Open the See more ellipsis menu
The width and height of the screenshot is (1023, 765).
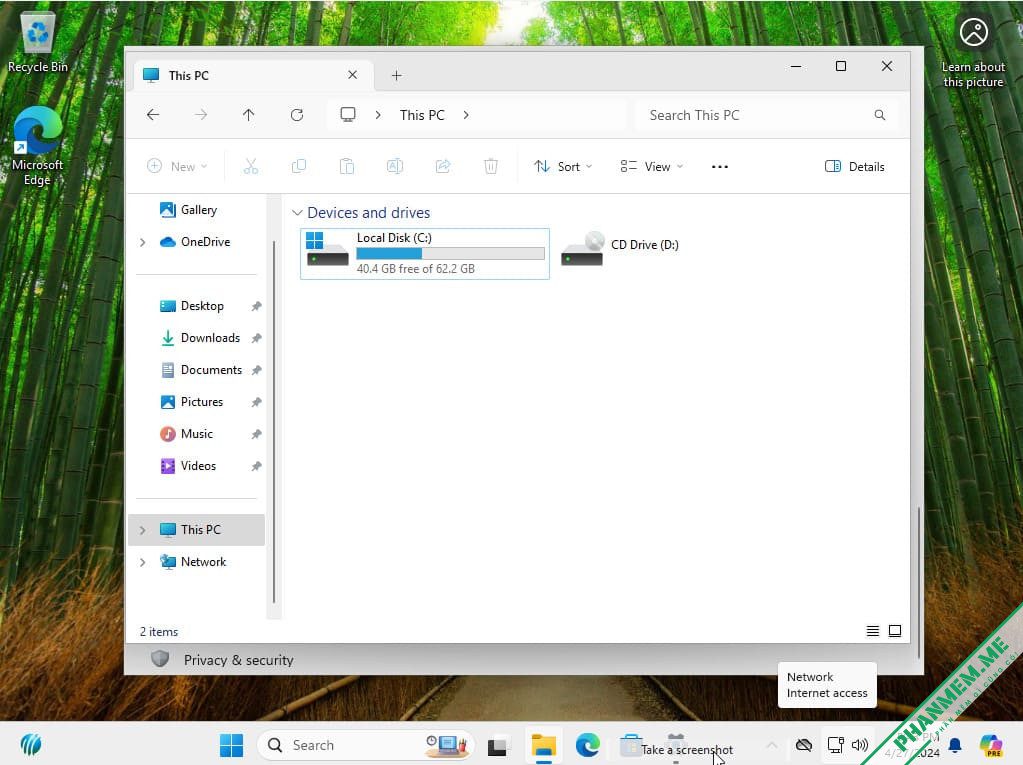720,167
